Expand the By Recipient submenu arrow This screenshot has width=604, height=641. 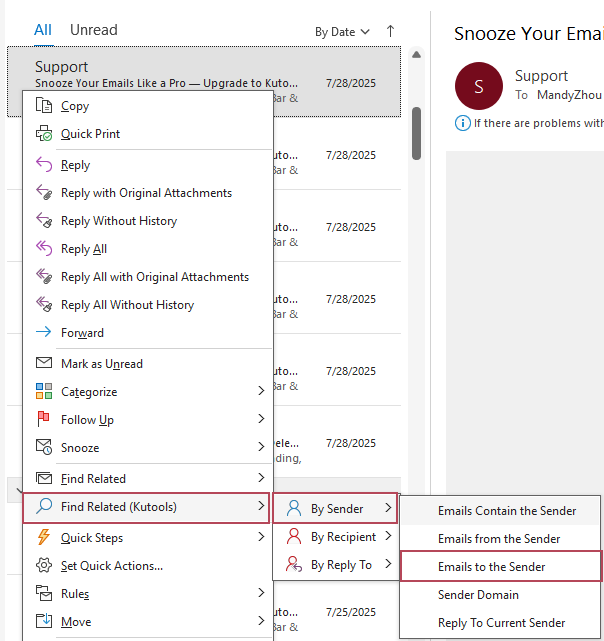[x=388, y=536]
